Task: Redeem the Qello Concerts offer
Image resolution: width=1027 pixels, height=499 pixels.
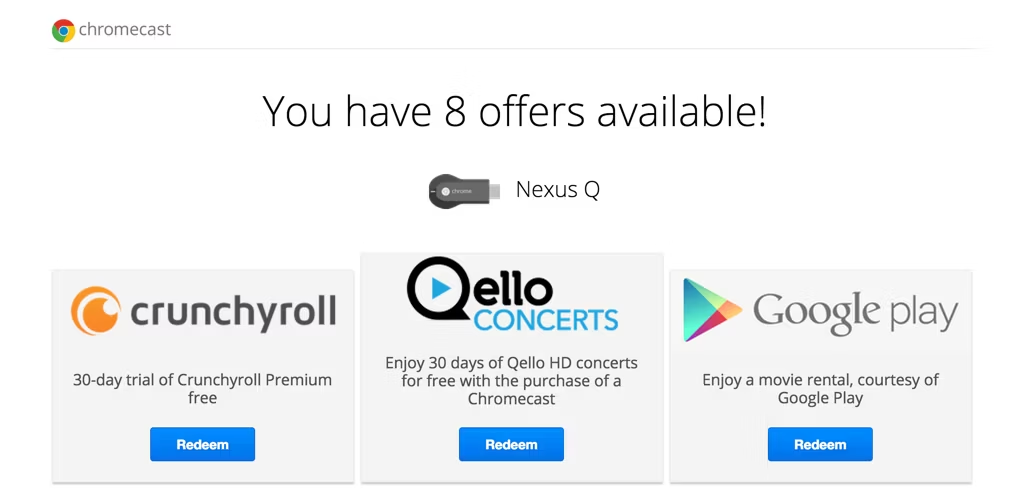Action: point(511,445)
